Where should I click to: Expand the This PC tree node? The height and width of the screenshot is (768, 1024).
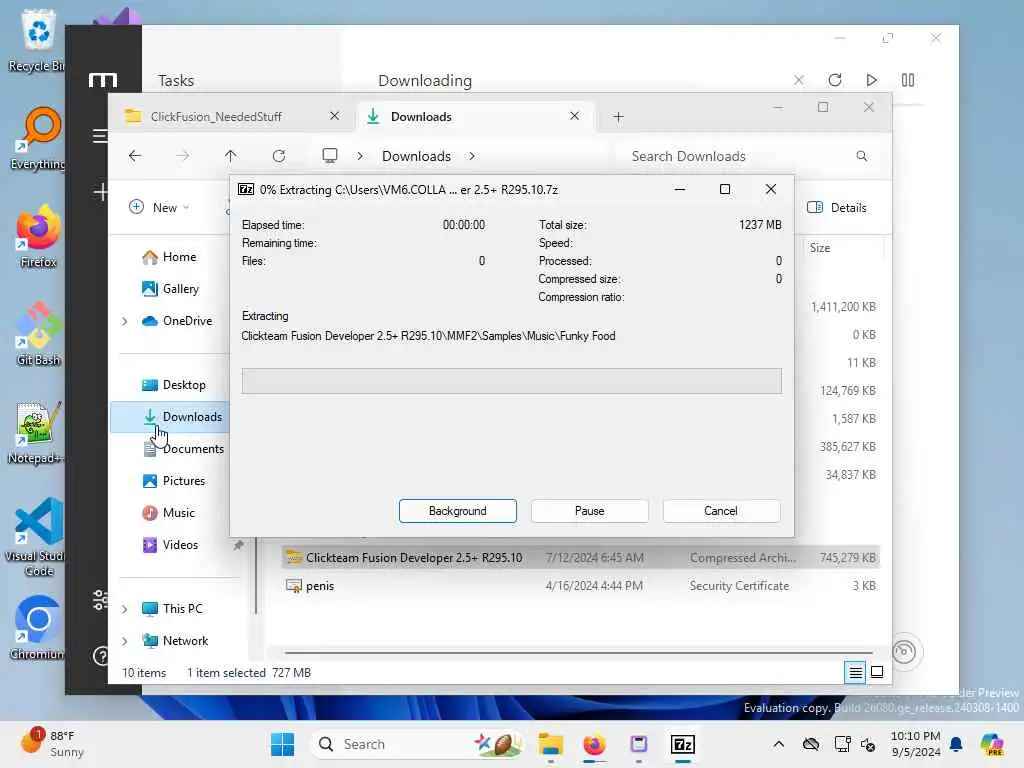coord(124,609)
